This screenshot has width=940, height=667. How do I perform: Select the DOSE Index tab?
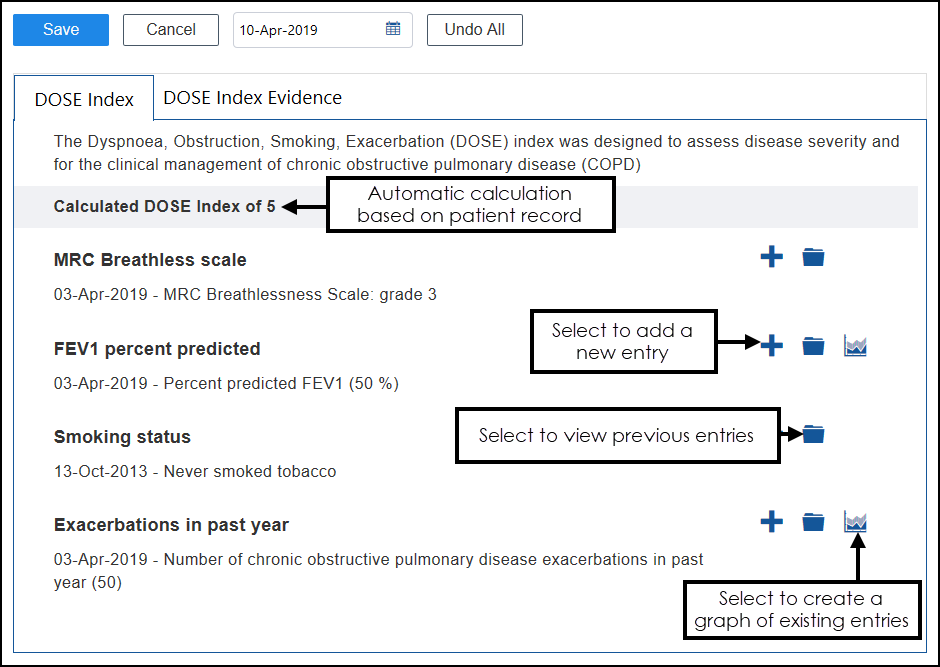pos(84,99)
